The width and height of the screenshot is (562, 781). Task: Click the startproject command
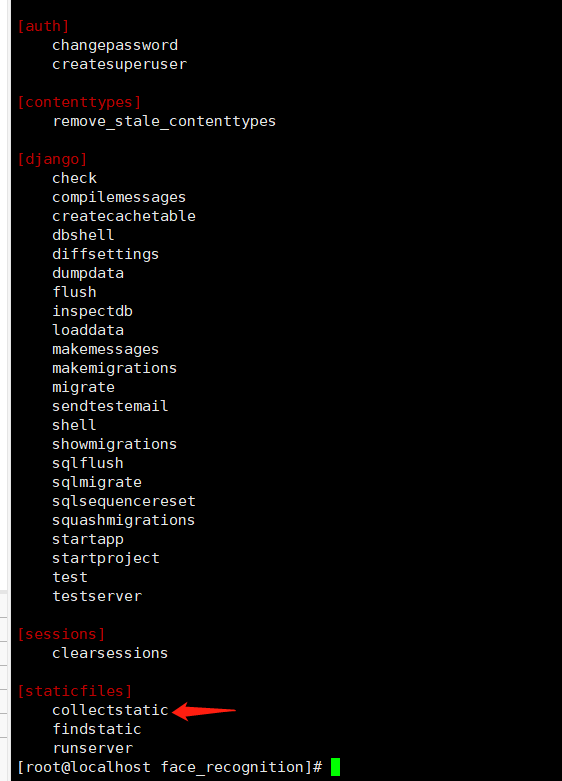pos(106,558)
